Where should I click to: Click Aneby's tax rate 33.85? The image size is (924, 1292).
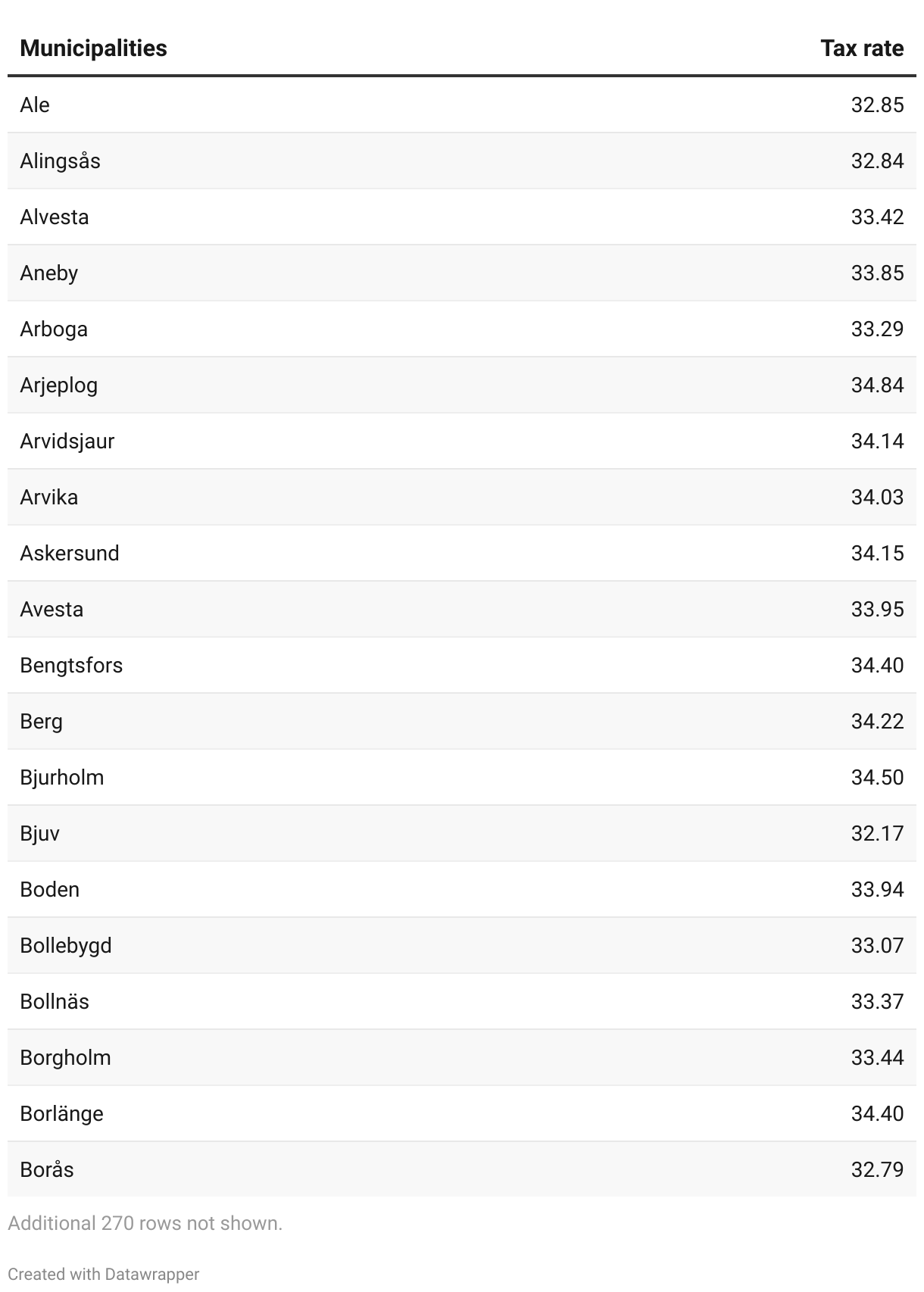pyautogui.click(x=876, y=273)
